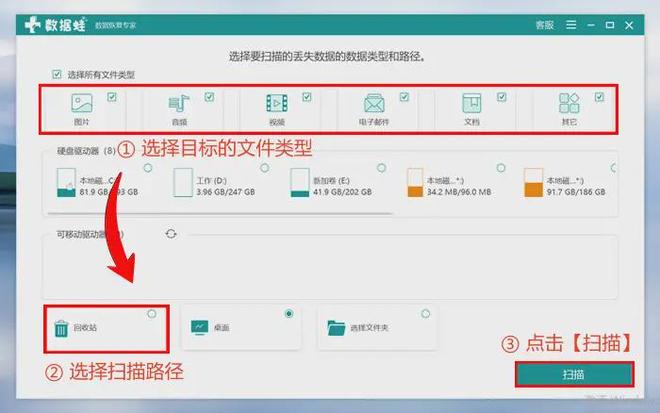Screen dimensions: 660x413
Task: Refresh the removable drives list
Action: (171, 234)
